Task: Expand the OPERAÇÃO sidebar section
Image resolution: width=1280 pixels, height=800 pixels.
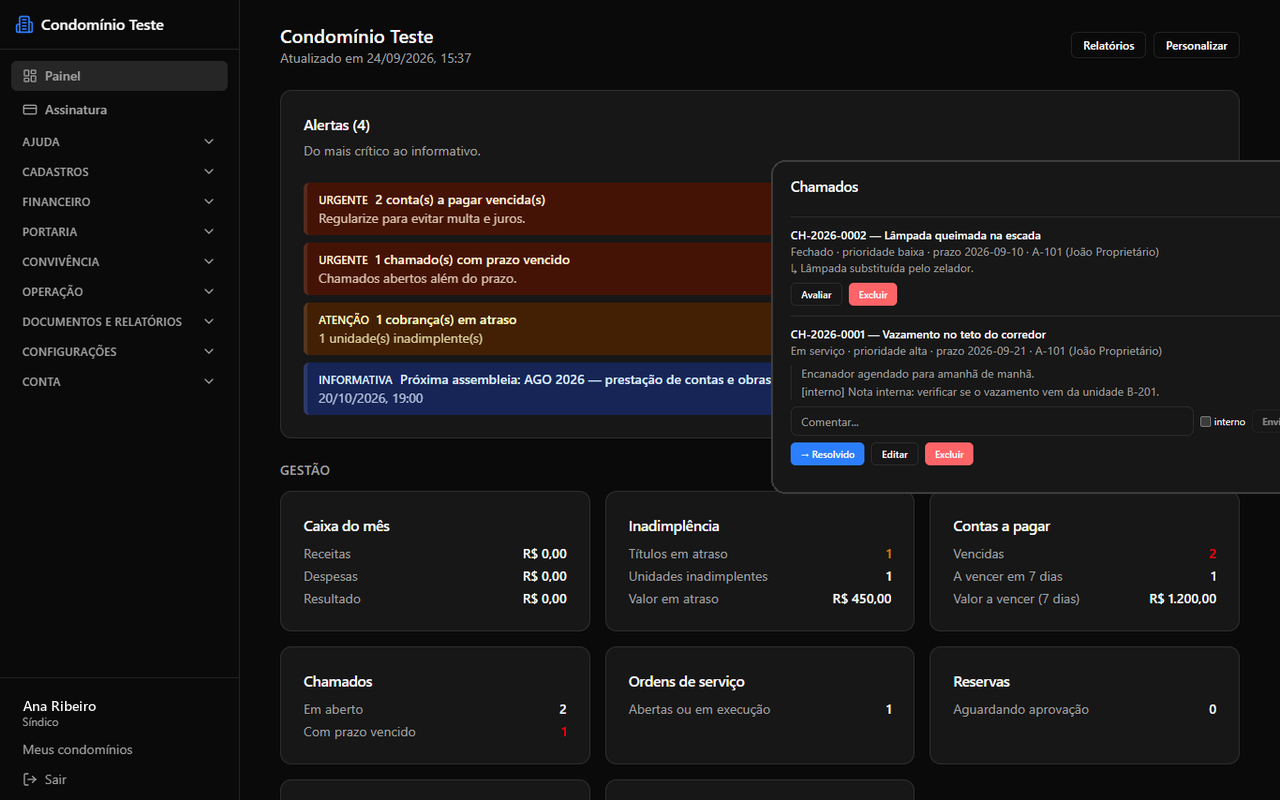Action: point(120,292)
